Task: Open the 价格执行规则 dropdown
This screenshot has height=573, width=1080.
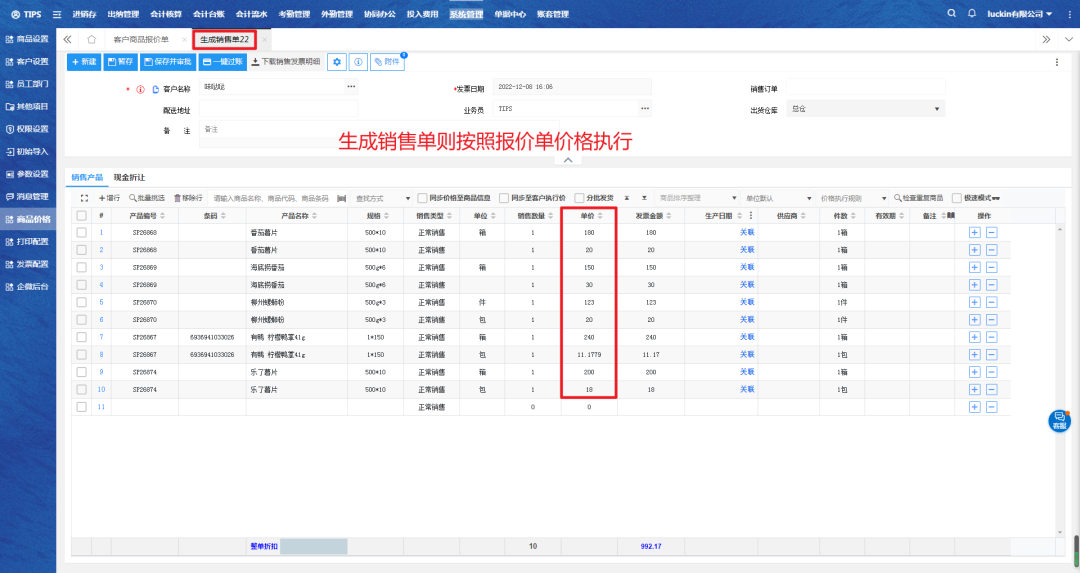Action: 852,198
